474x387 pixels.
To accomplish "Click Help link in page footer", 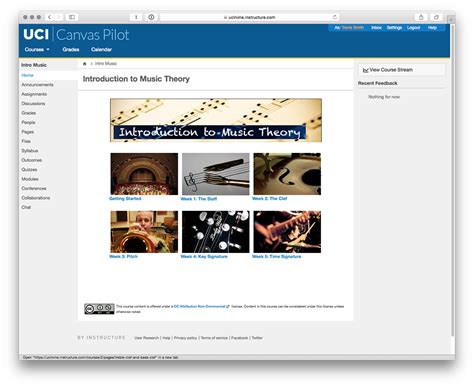I will pyautogui.click(x=166, y=338).
